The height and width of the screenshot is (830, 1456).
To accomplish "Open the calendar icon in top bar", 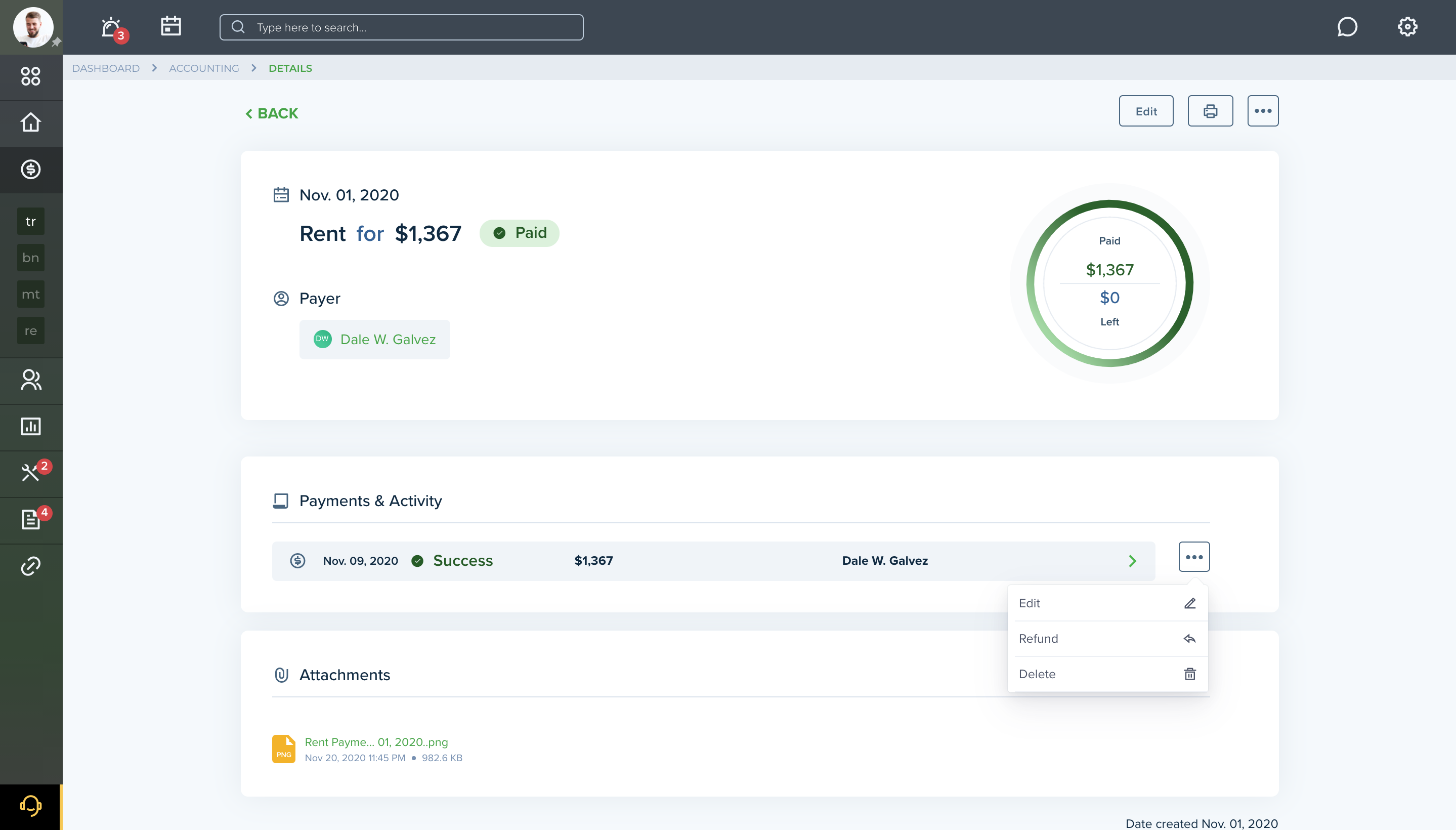I will [171, 26].
